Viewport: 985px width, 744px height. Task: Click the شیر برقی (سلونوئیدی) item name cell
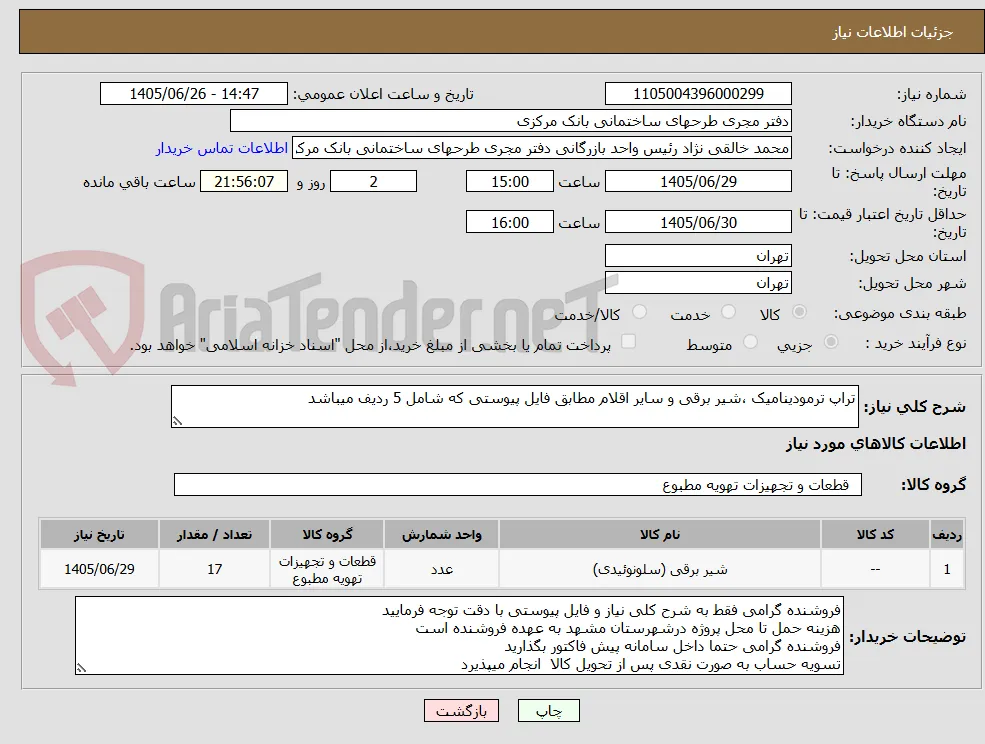pos(660,569)
